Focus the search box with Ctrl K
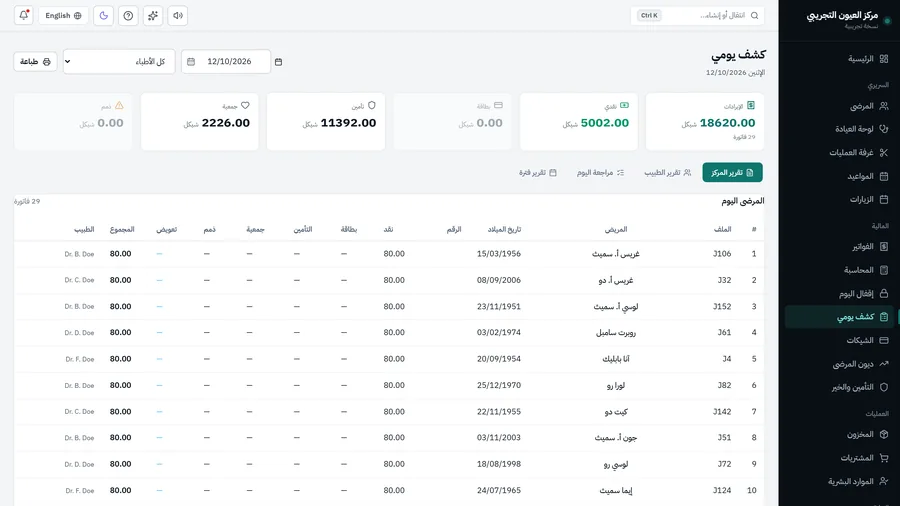The height and width of the screenshot is (506, 900). pyautogui.click(x=697, y=15)
